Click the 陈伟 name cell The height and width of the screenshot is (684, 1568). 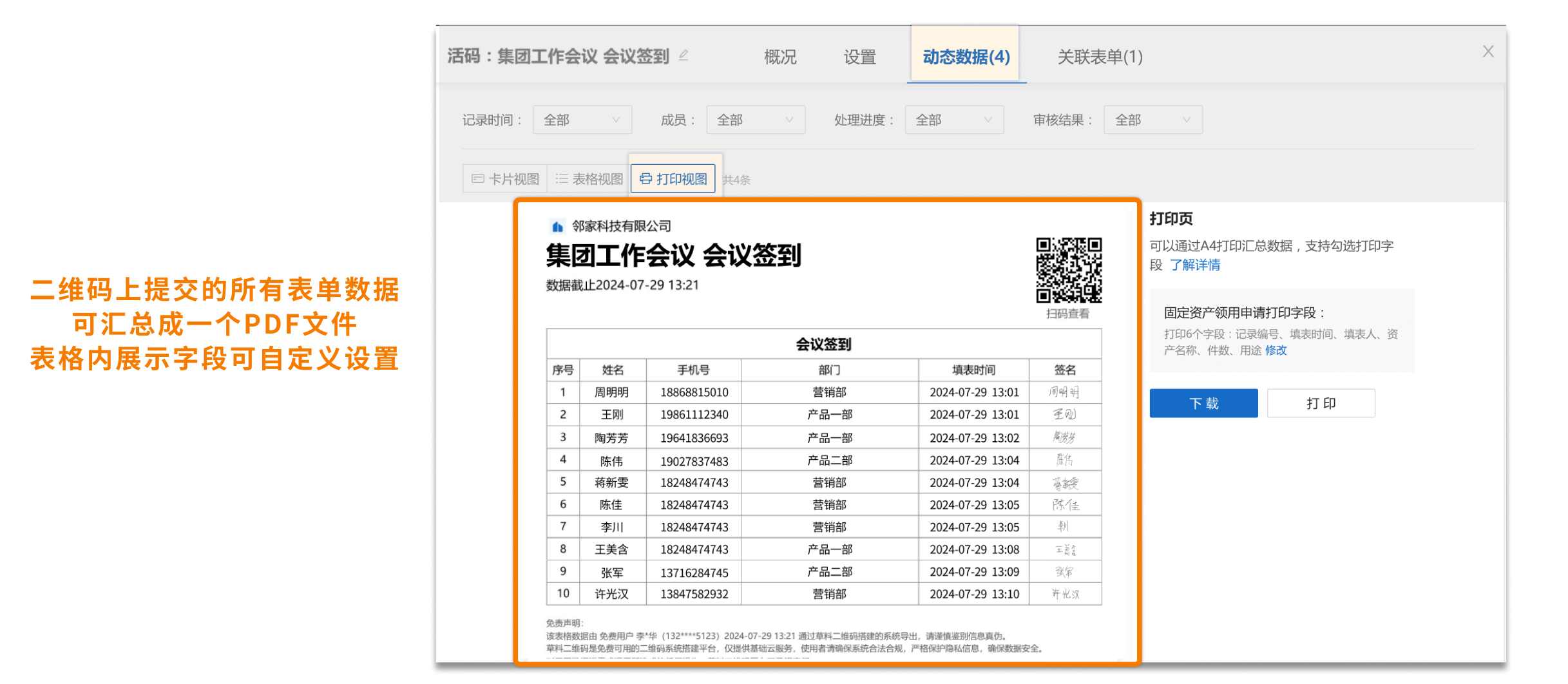(612, 461)
